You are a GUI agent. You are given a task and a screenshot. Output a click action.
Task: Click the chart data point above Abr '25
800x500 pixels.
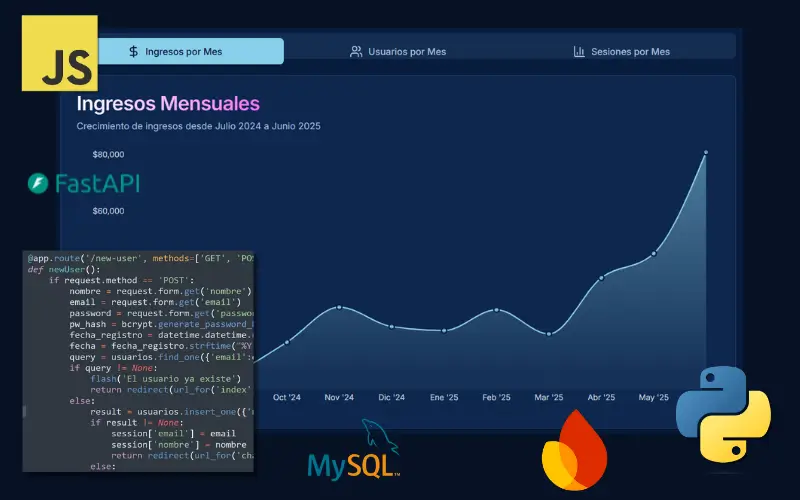tap(601, 278)
